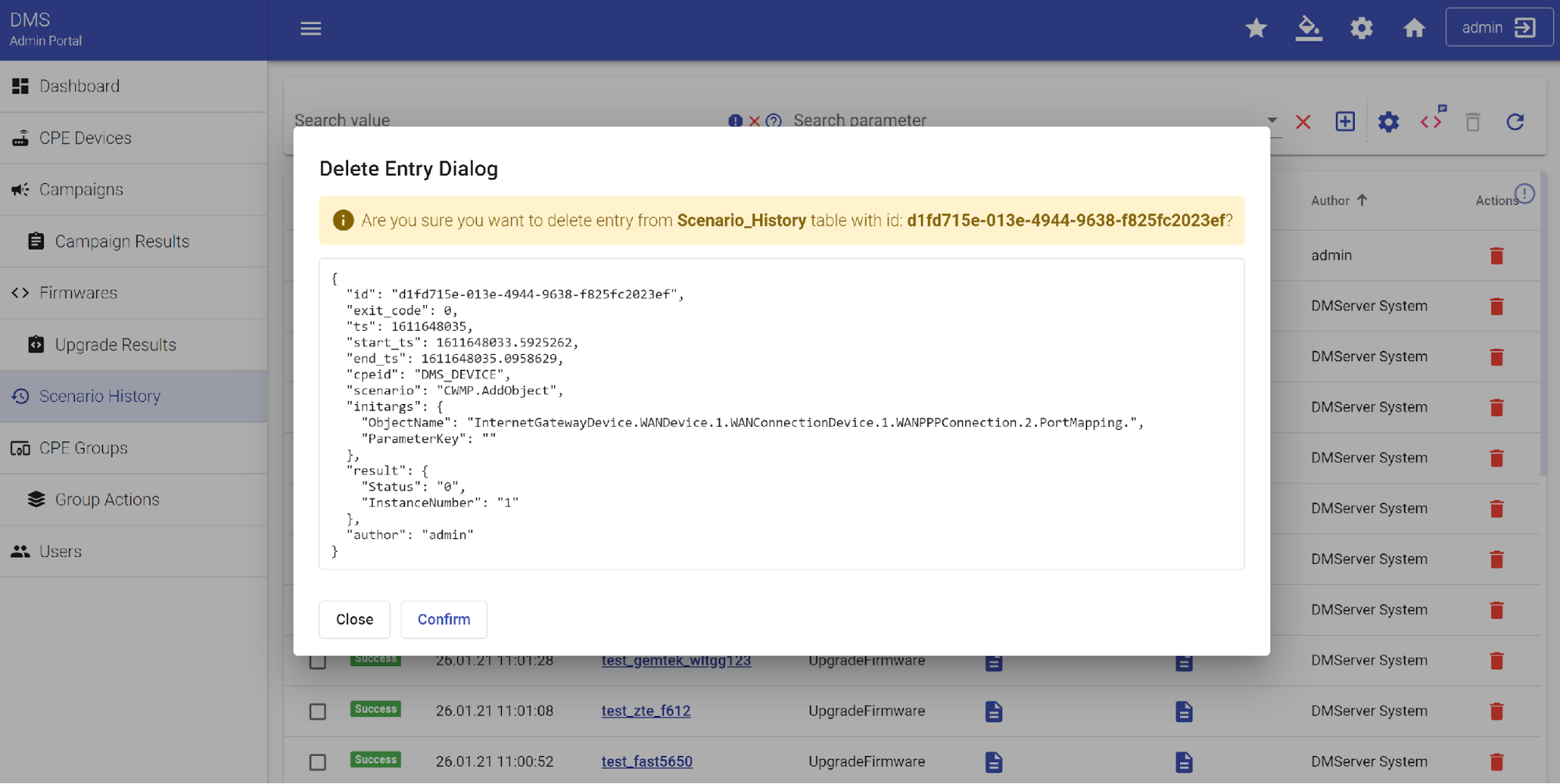Click the refresh table icon
Screen dimensions: 1560x784
tap(1515, 122)
